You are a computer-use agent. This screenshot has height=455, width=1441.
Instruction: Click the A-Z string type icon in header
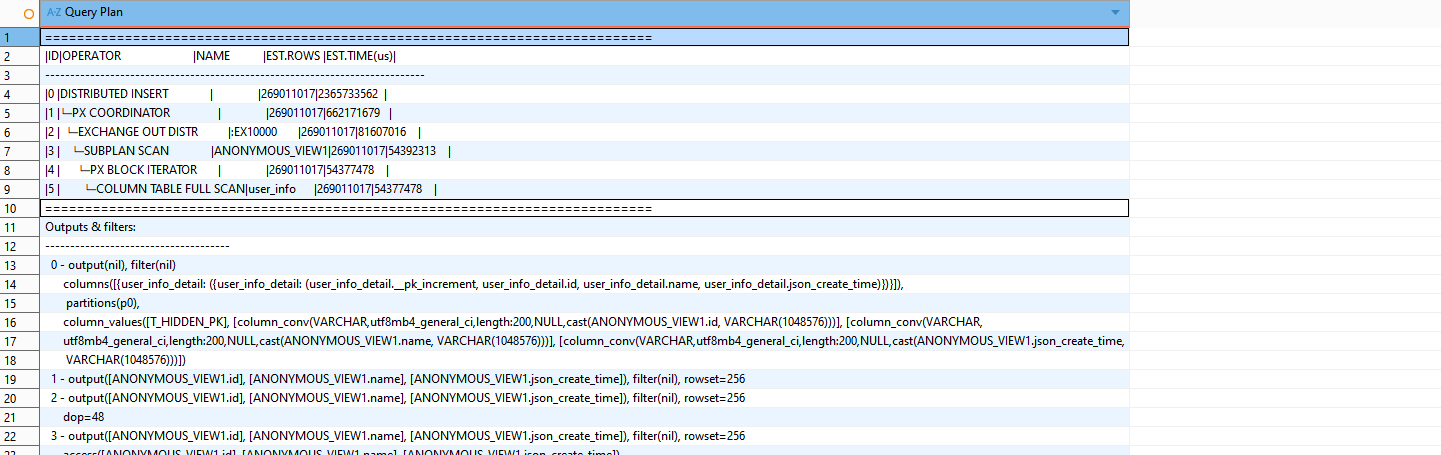tap(54, 12)
